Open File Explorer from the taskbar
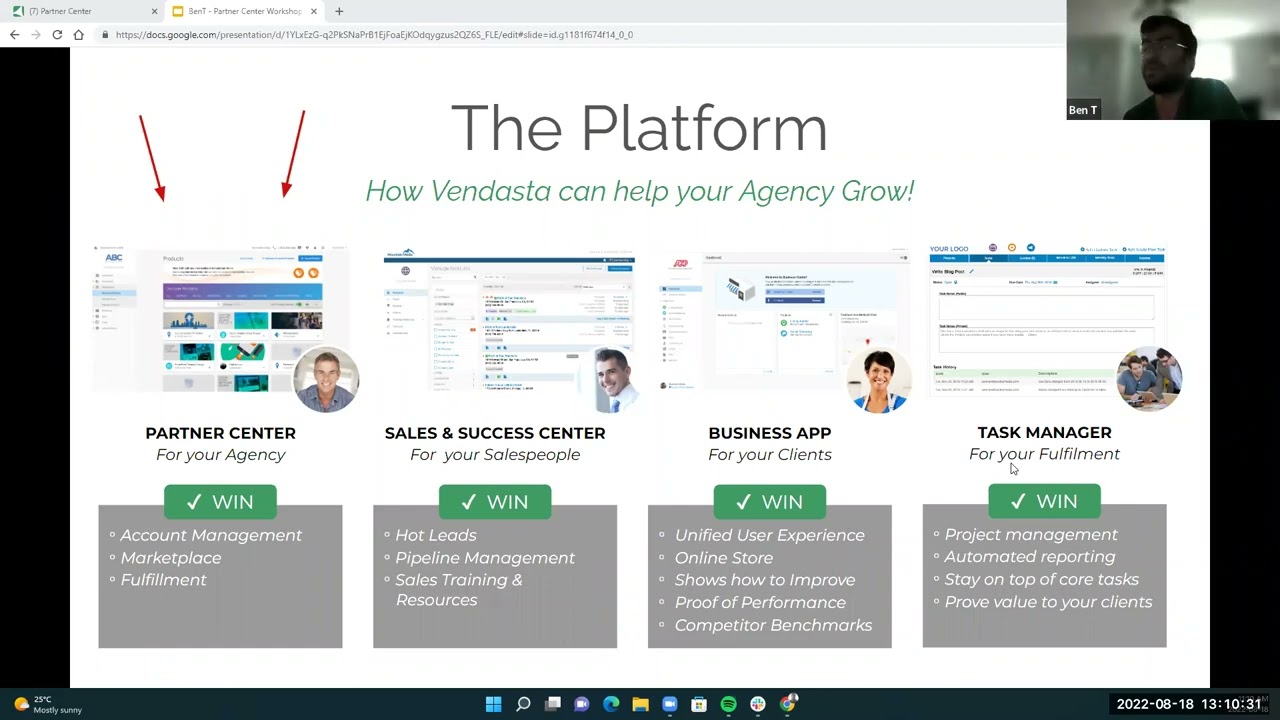Screen dimensions: 1280x720 click(x=640, y=704)
